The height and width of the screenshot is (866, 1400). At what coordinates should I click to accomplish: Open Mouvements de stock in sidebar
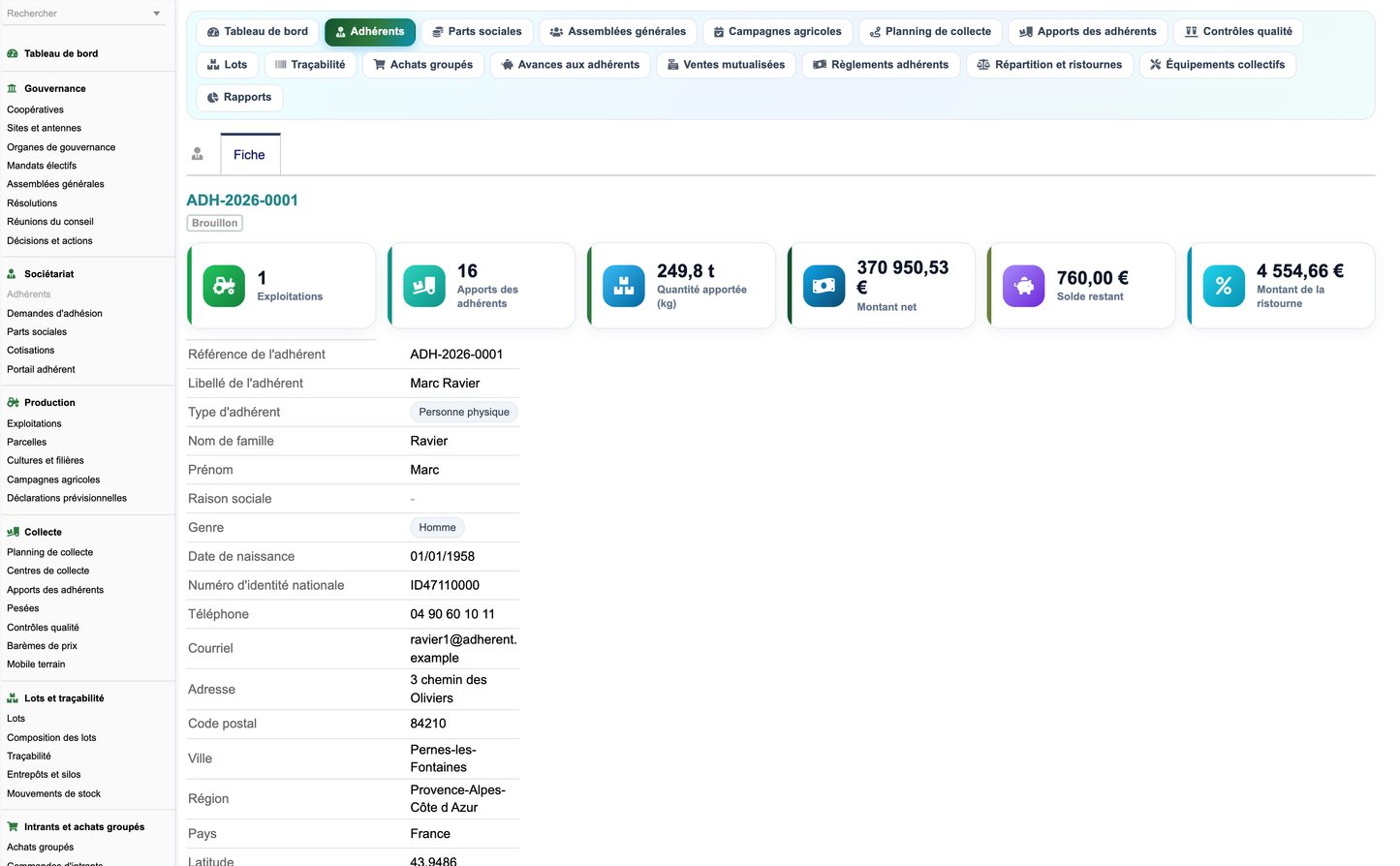53,794
